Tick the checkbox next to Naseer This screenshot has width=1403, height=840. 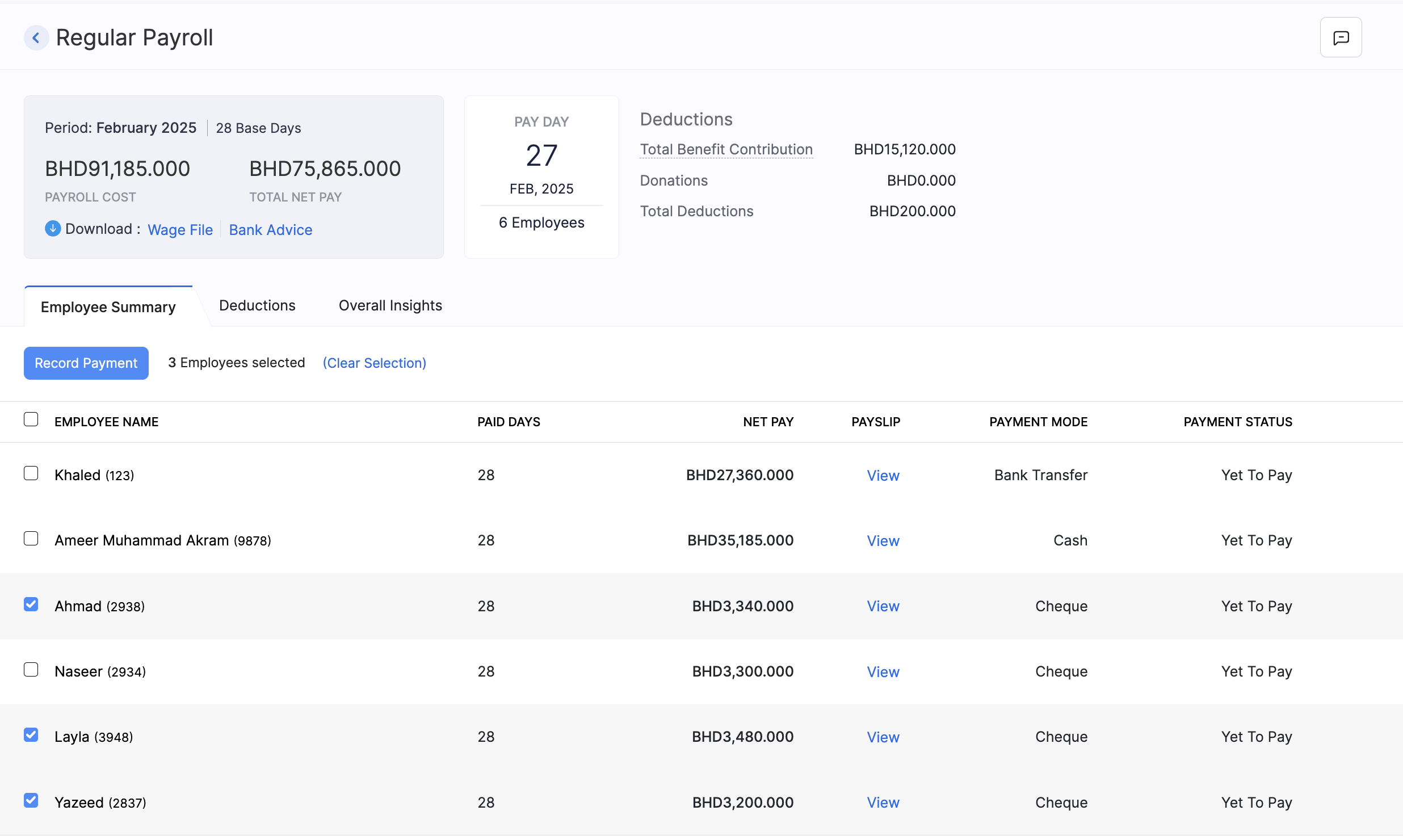pyautogui.click(x=31, y=670)
